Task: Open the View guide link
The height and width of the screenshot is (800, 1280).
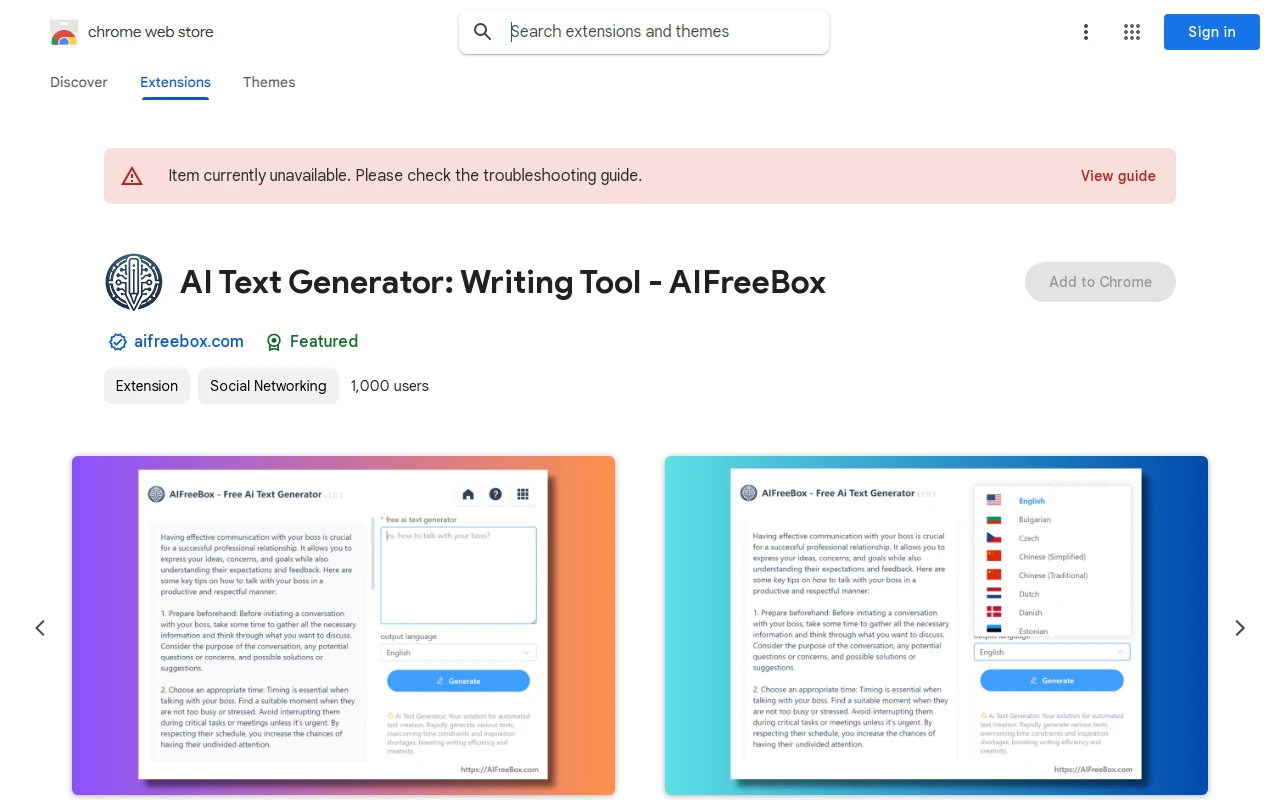Action: 1118,176
